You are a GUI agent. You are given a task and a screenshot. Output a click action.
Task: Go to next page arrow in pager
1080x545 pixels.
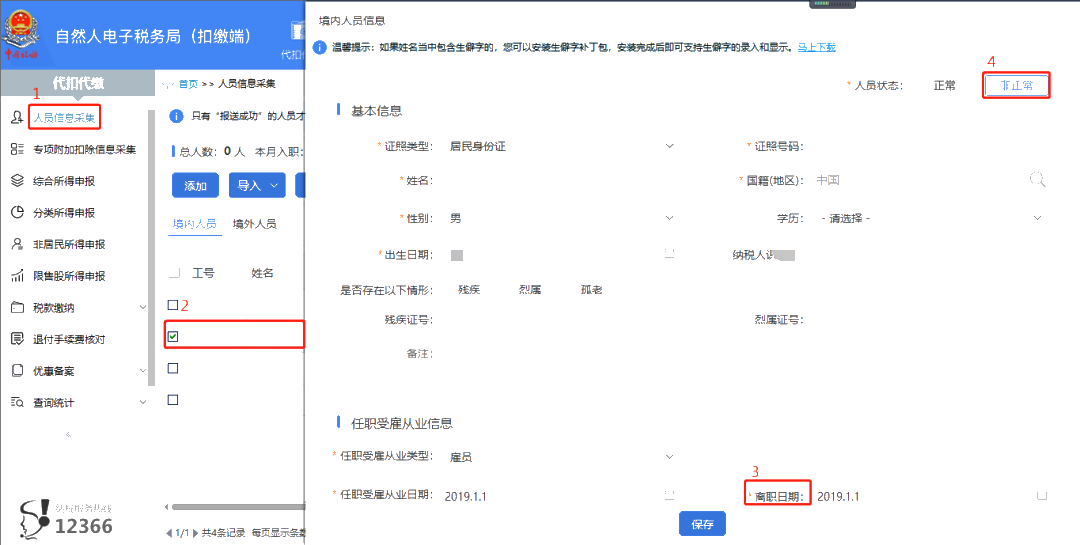pyautogui.click(x=195, y=533)
